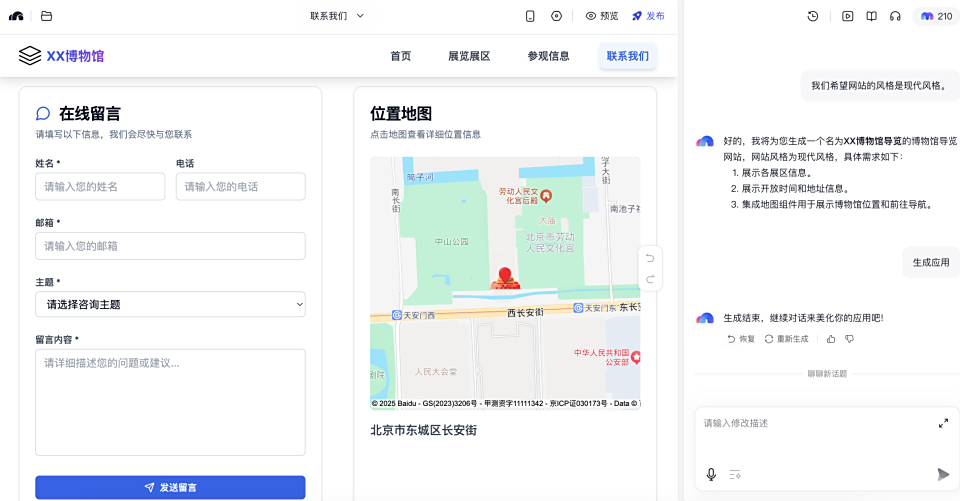Click the 聊聊新话题 divider link

[x=827, y=374]
